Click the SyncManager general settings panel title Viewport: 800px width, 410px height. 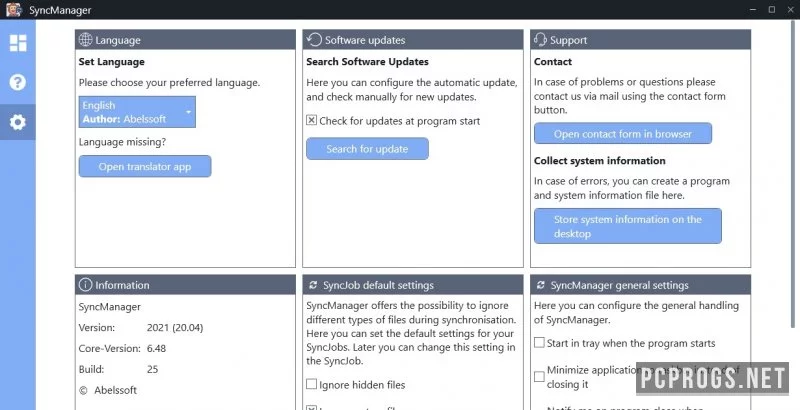click(619, 286)
